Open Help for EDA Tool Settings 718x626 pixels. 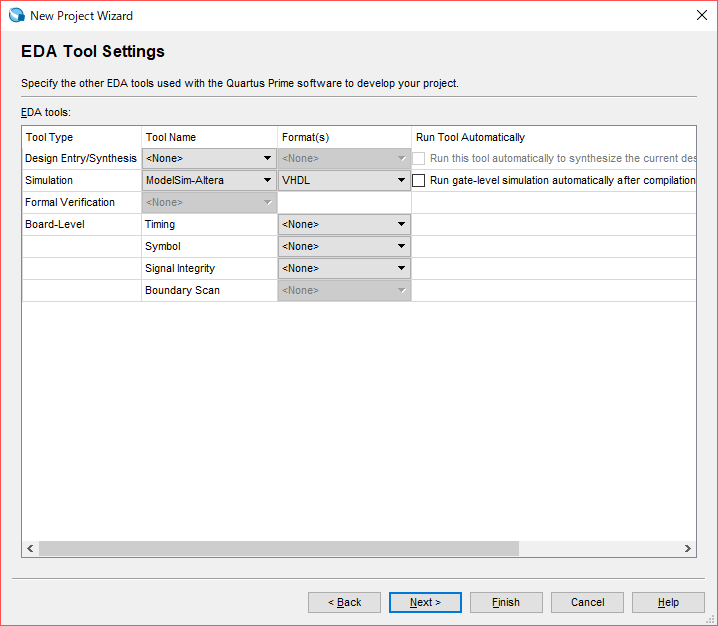(x=668, y=603)
